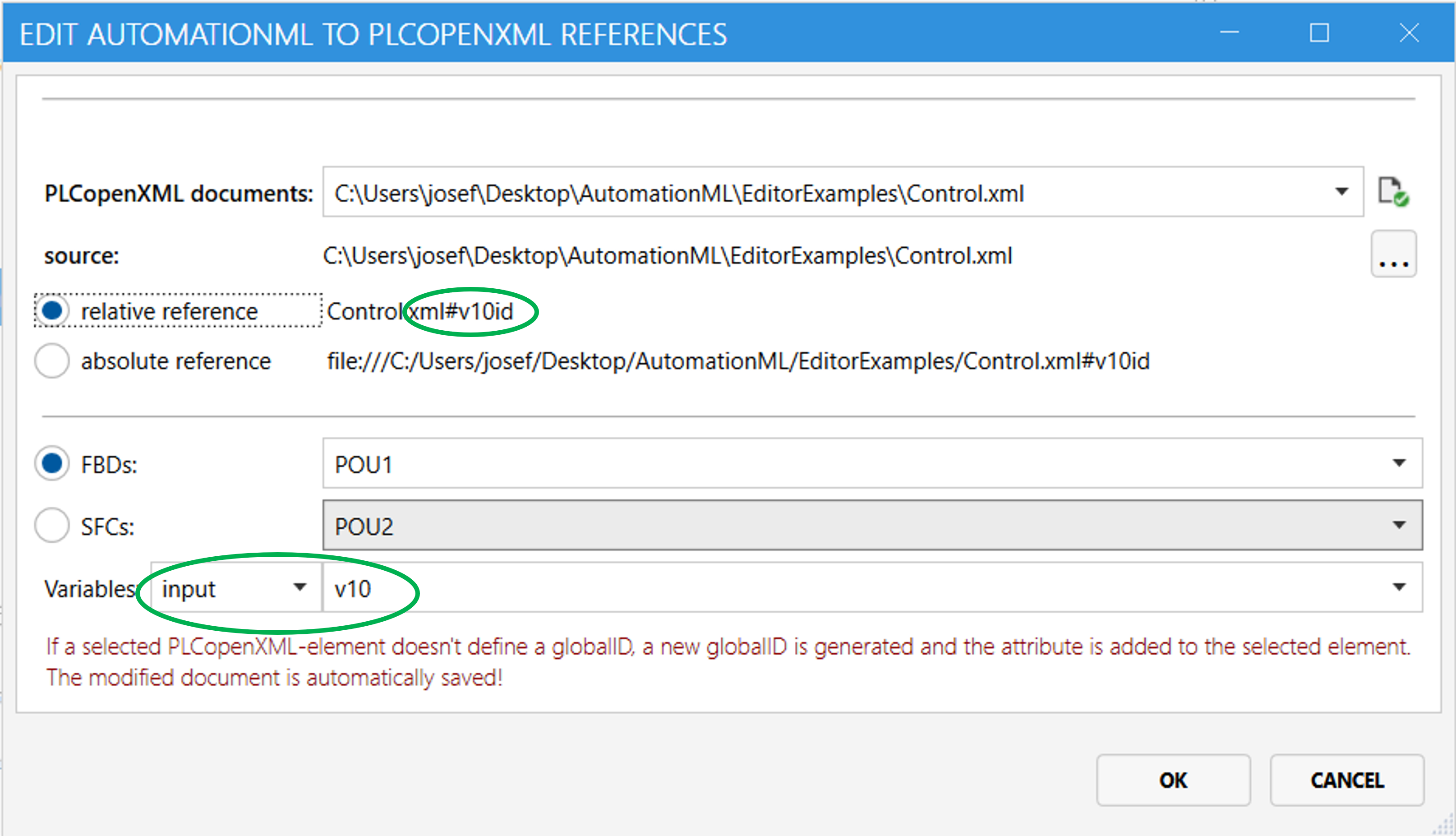Viewport: 1456px width, 836px height.
Task: Switch to the SFCs option
Action: point(52,524)
